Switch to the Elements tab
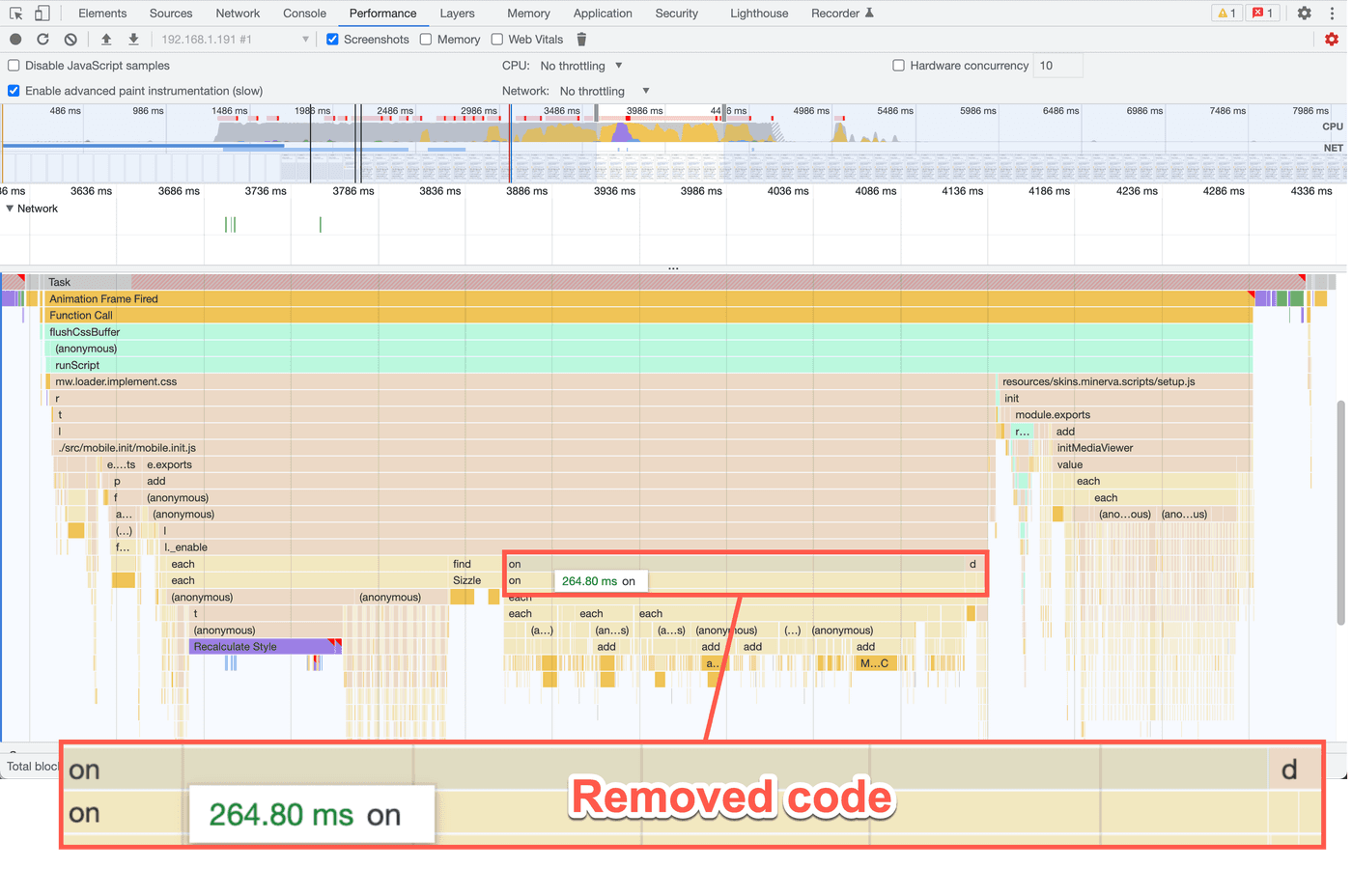The width and height of the screenshot is (1352, 896). pos(102,14)
